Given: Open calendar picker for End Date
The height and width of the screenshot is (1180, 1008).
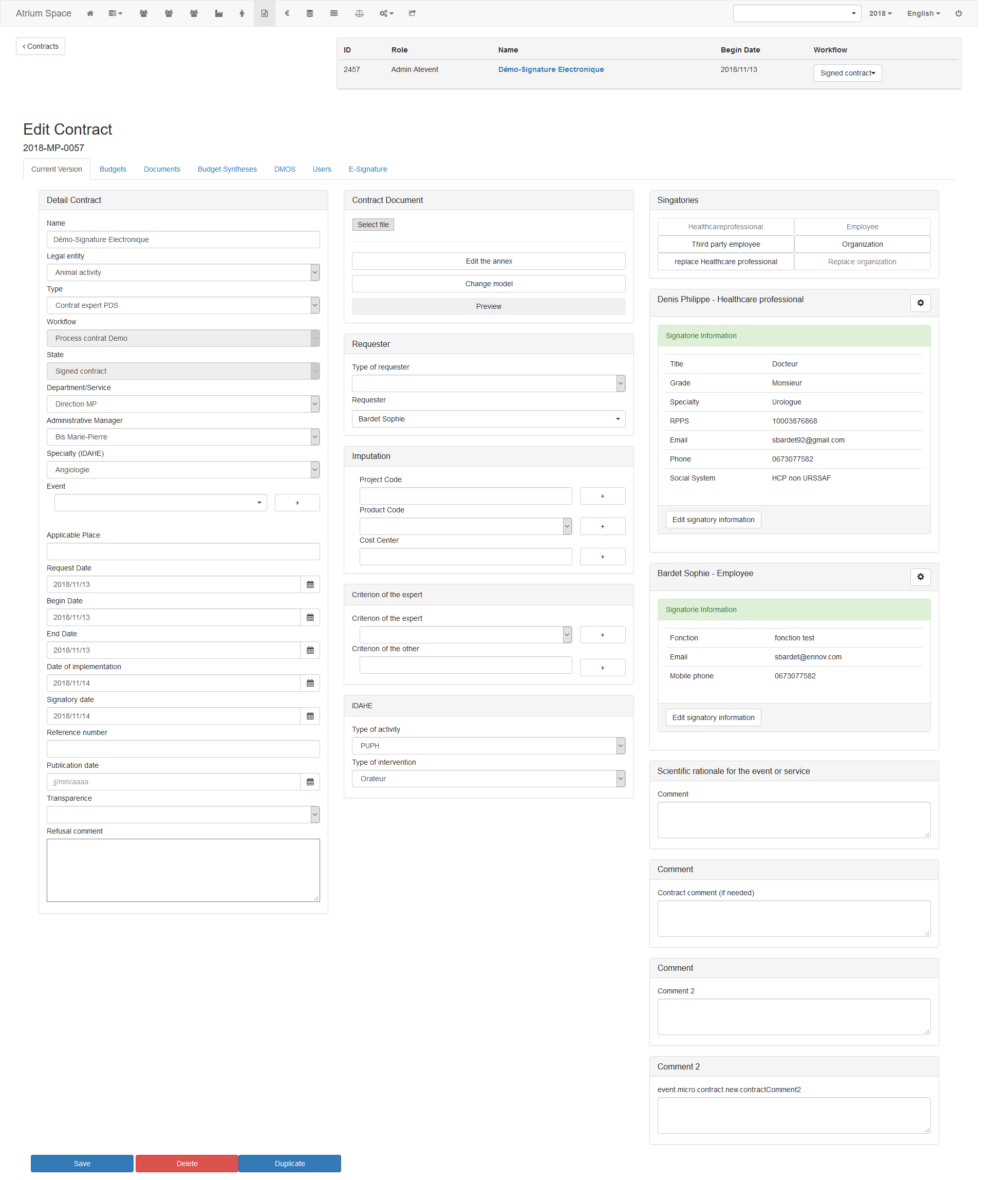Looking at the screenshot, I should 310,650.
